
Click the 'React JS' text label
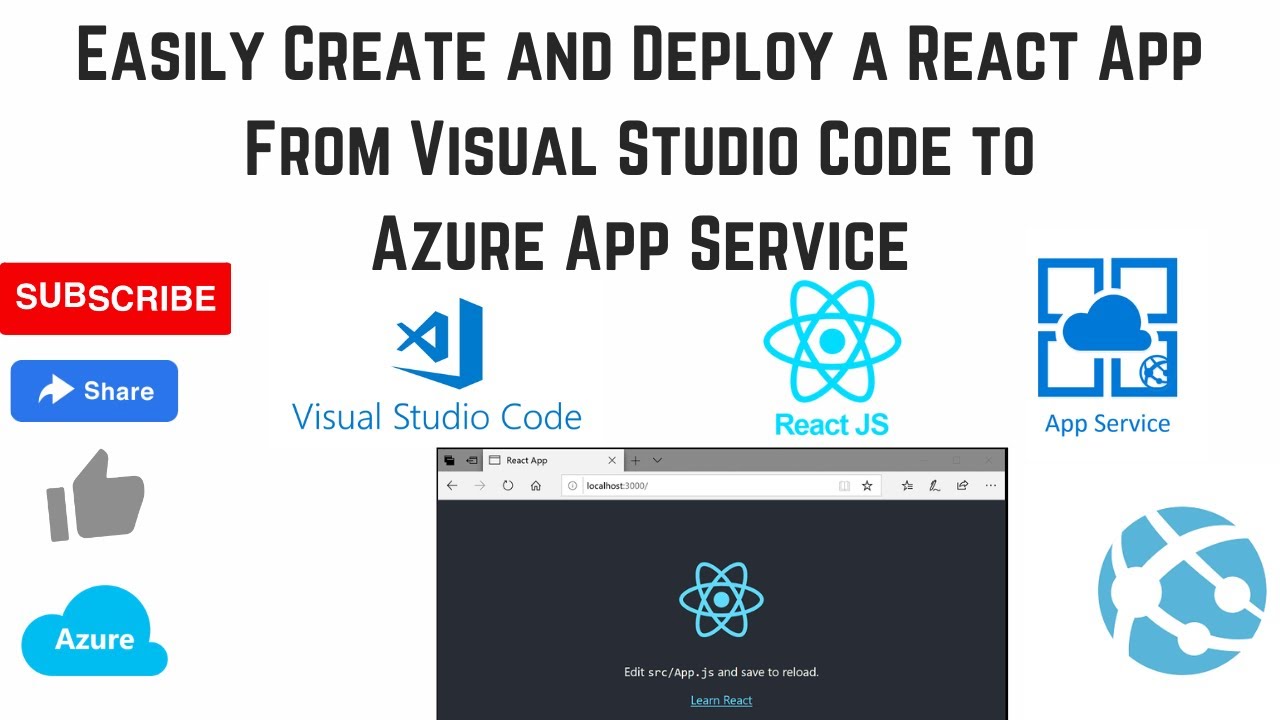click(x=832, y=423)
